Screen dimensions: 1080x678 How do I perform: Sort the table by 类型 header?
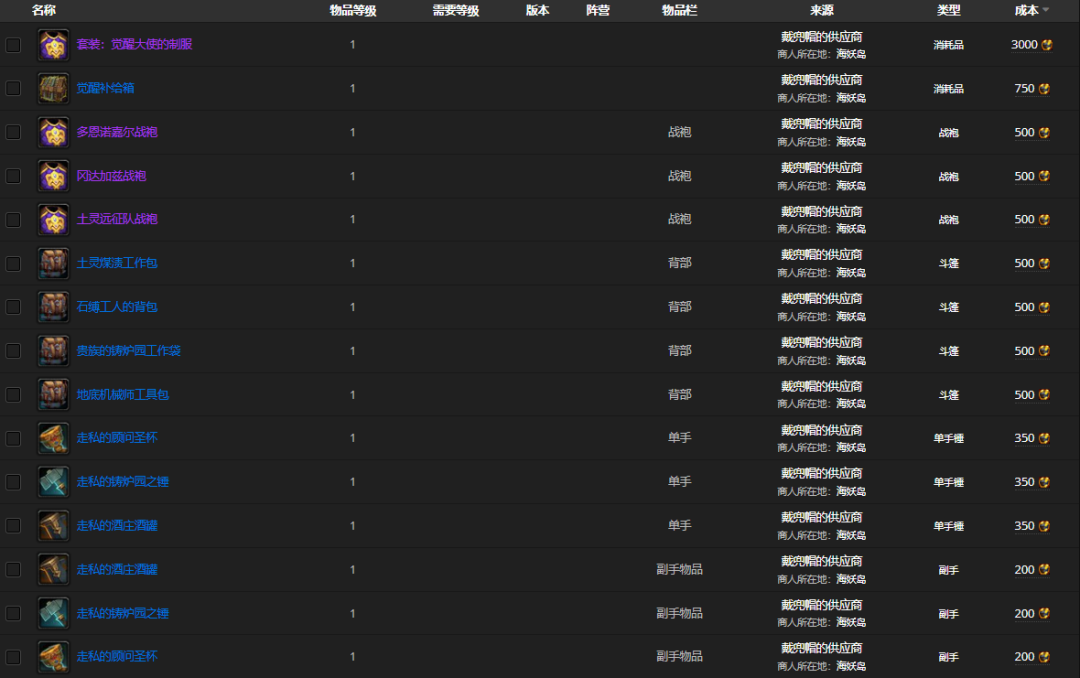coord(948,10)
